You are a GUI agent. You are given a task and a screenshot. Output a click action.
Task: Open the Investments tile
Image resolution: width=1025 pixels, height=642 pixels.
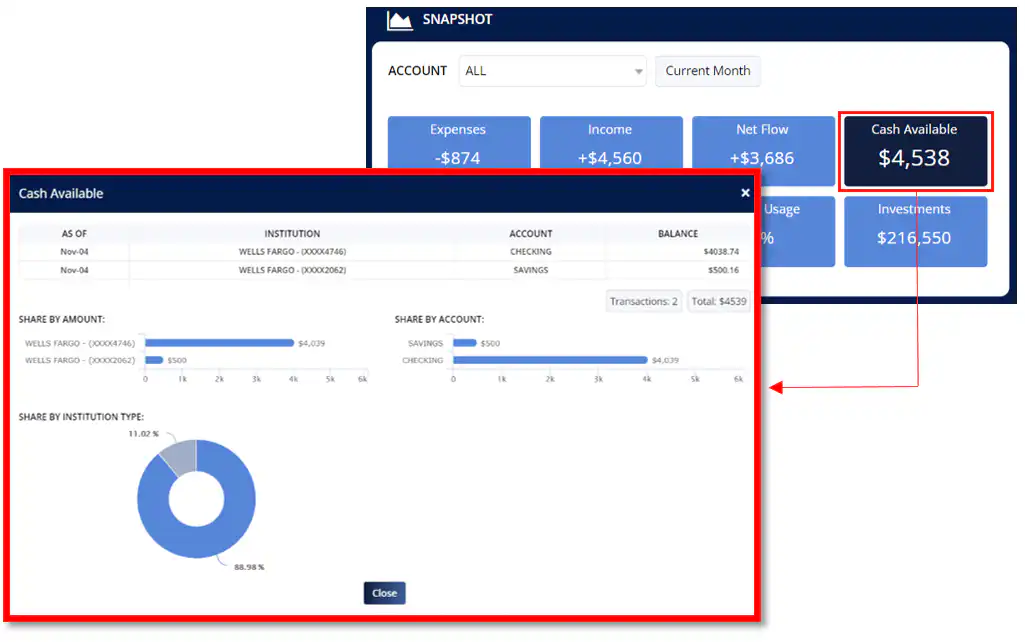pyautogui.click(x=914, y=230)
